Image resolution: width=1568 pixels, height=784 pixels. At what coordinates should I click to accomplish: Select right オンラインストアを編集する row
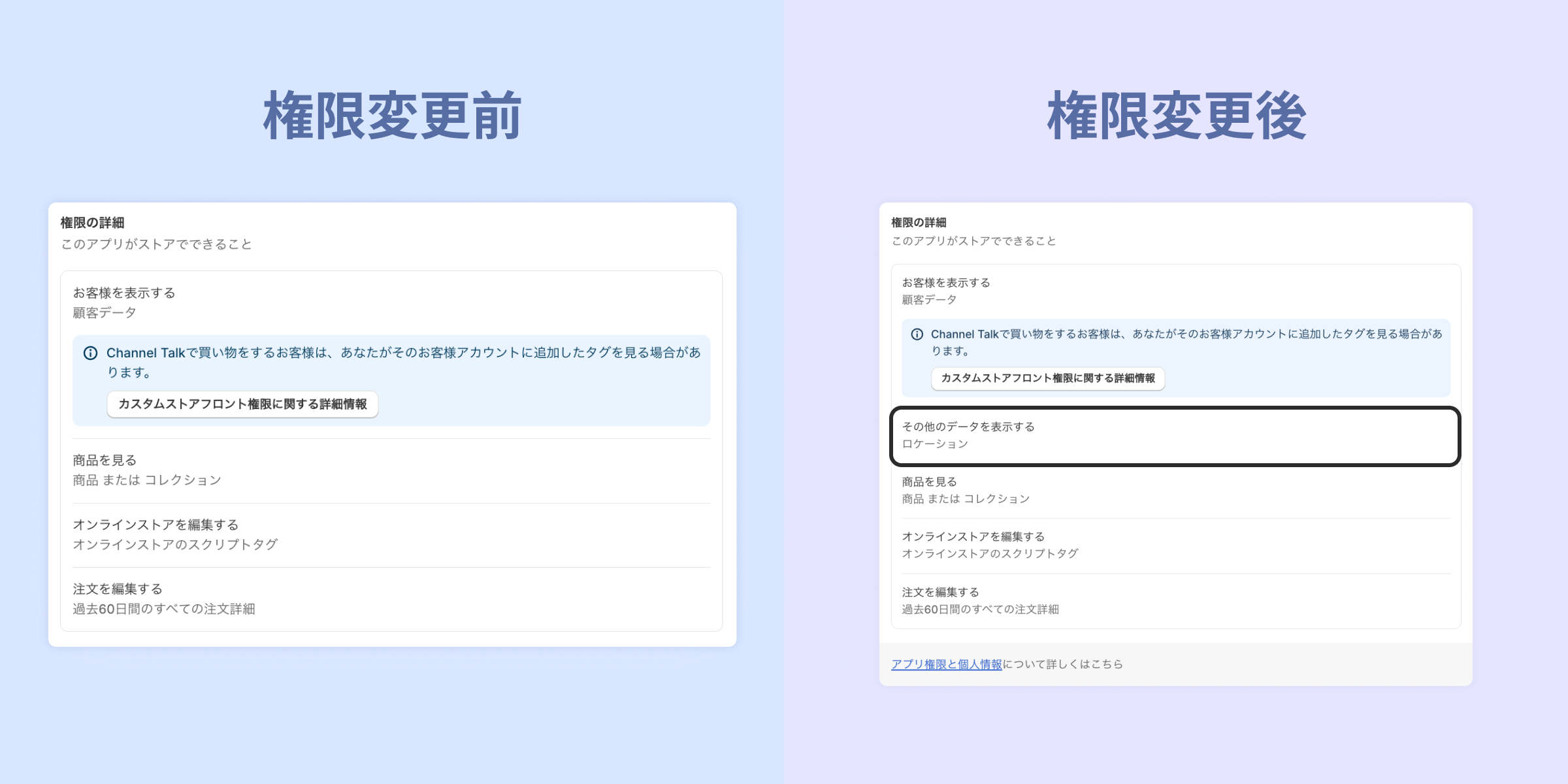click(973, 537)
